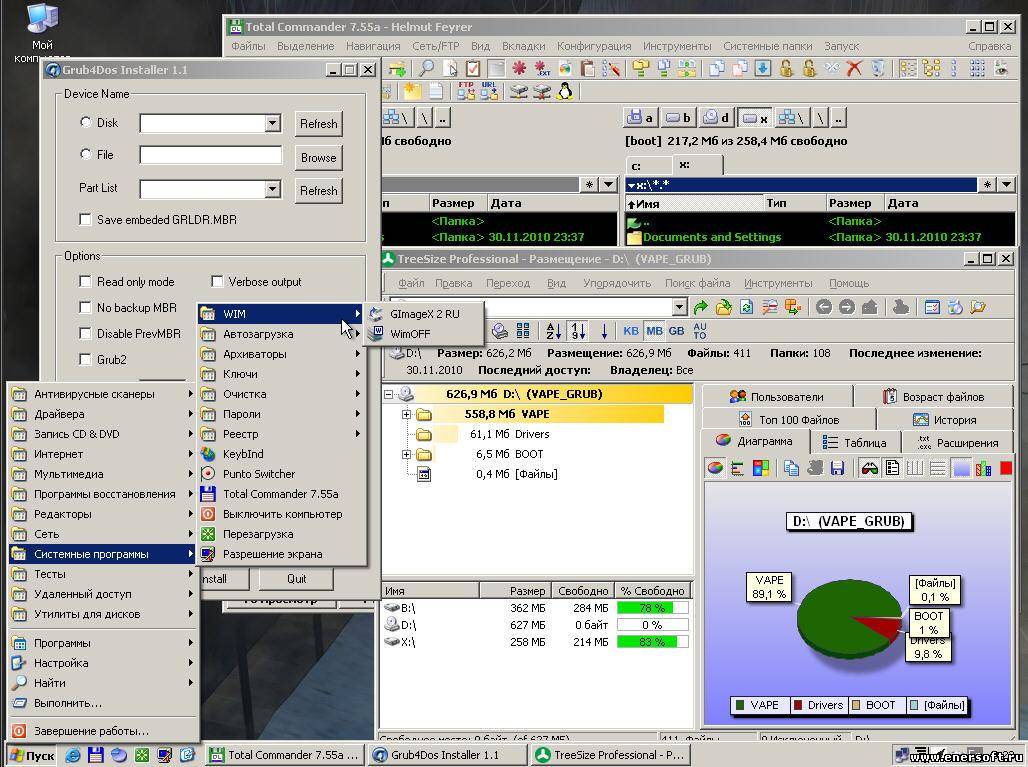The width and height of the screenshot is (1028, 767).
Task: Click the pie chart icon in TreeSize chart toolbar
Action: click(x=715, y=468)
